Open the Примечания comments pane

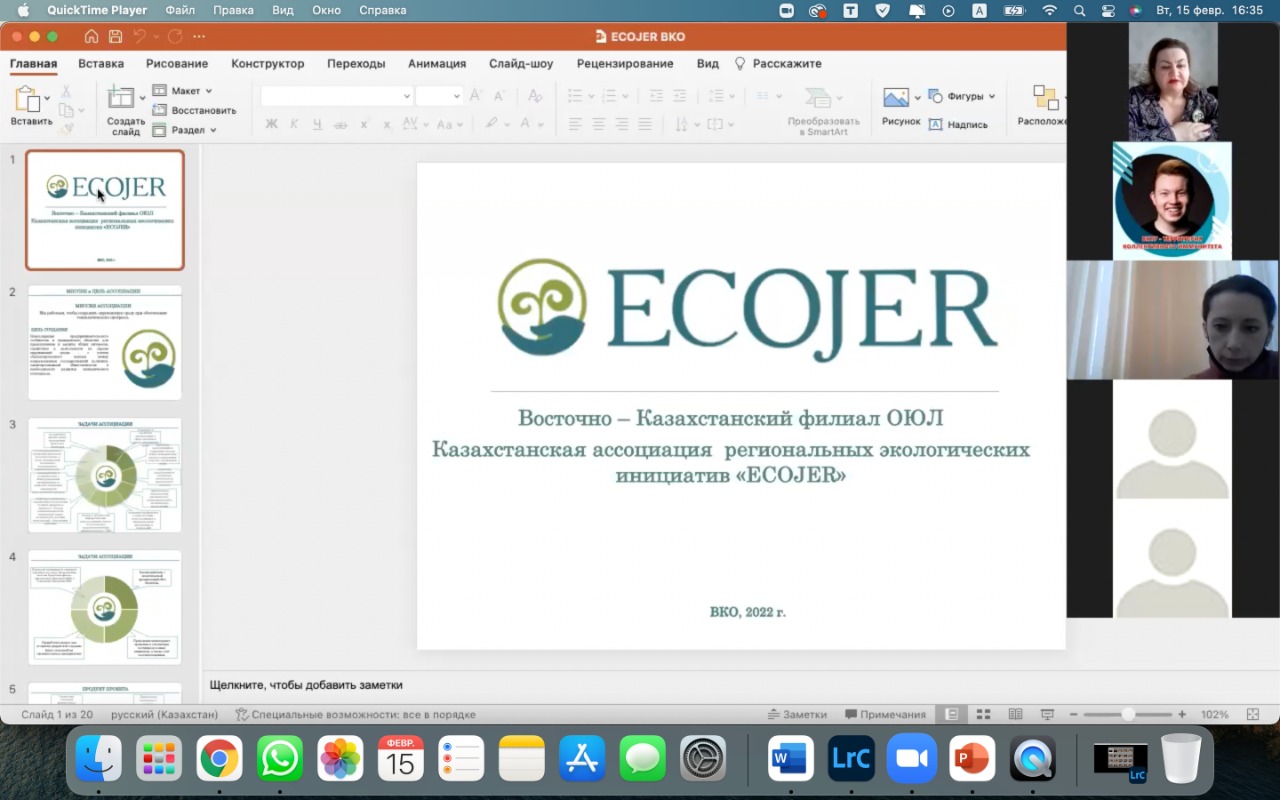point(886,715)
